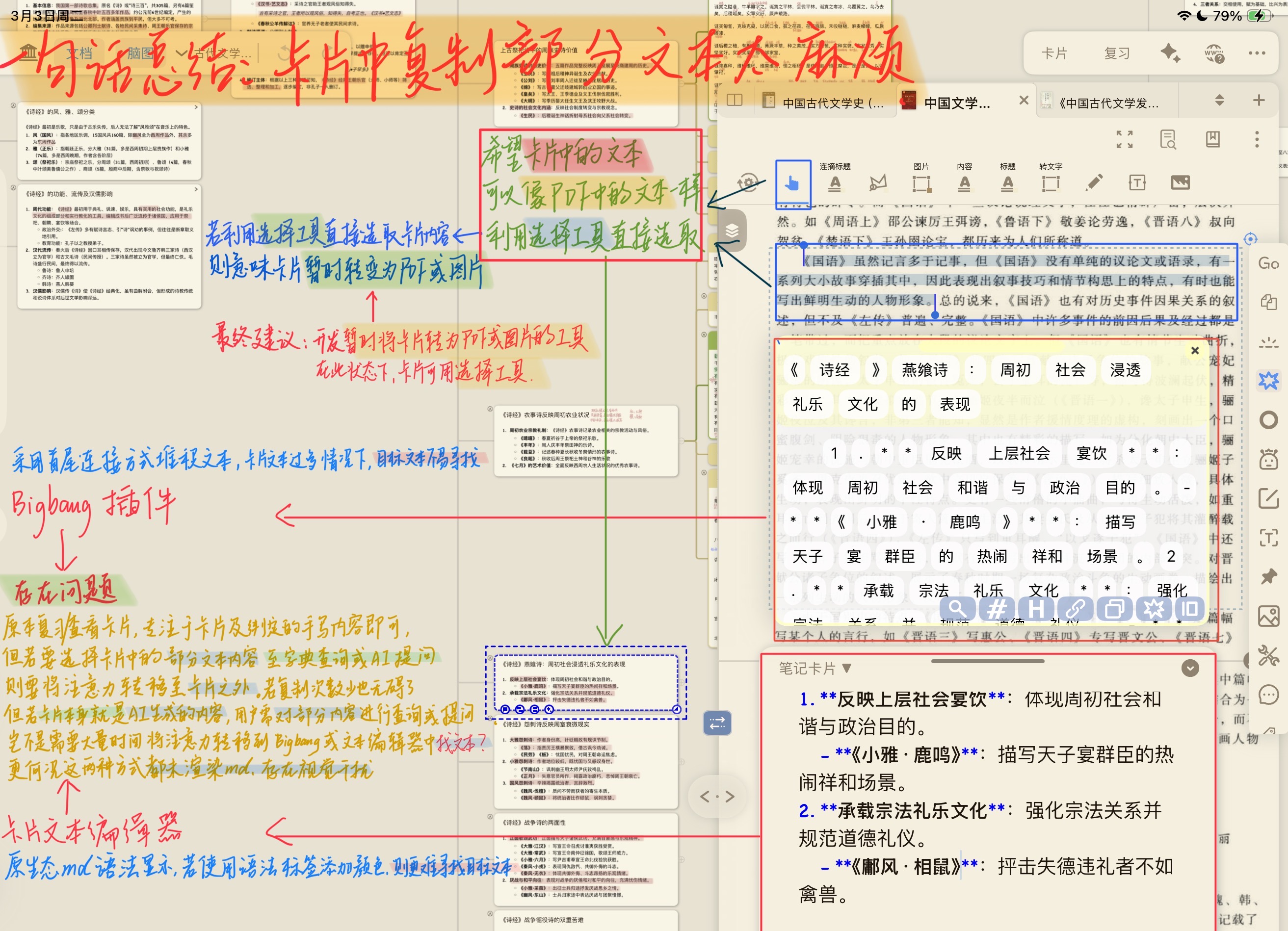Expand the 笔记卡片 dropdown
The image size is (1288, 931).
(x=815, y=668)
